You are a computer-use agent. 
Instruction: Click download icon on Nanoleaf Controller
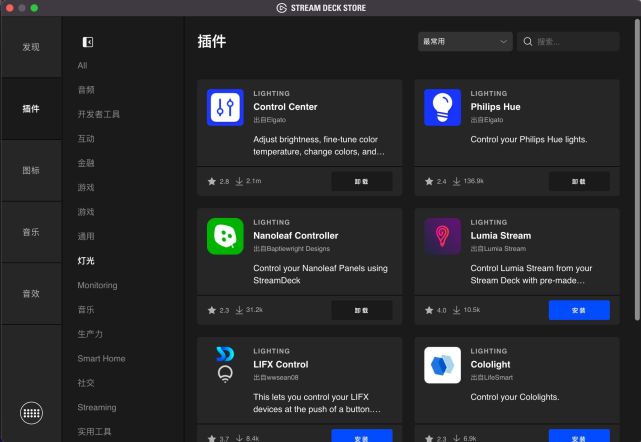[239, 310]
